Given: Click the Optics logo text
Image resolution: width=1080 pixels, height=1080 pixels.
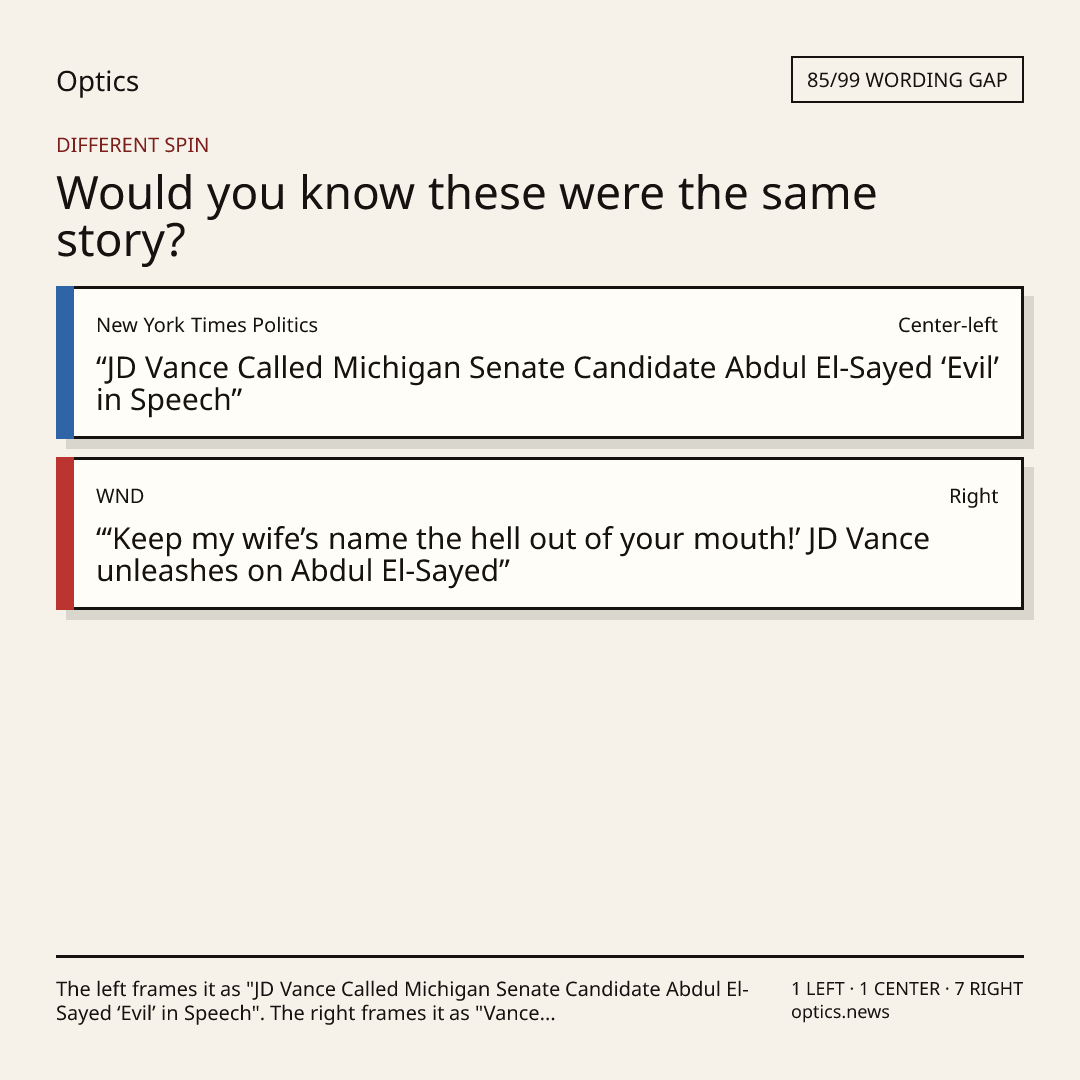Looking at the screenshot, I should (x=97, y=81).
